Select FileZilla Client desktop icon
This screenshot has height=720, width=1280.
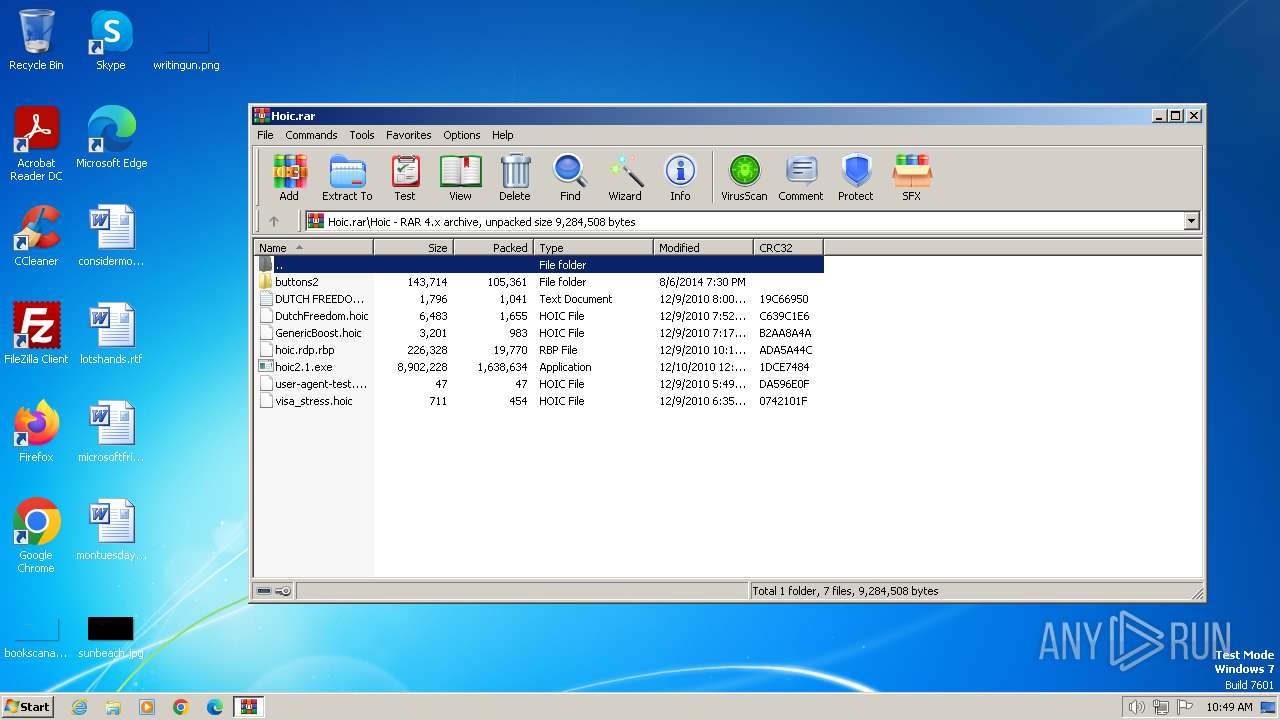pyautogui.click(x=36, y=333)
